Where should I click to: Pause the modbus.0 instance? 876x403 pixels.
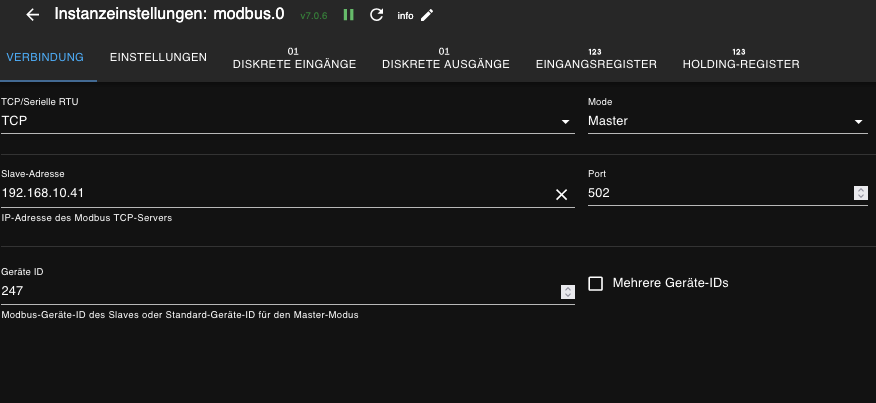(x=349, y=15)
